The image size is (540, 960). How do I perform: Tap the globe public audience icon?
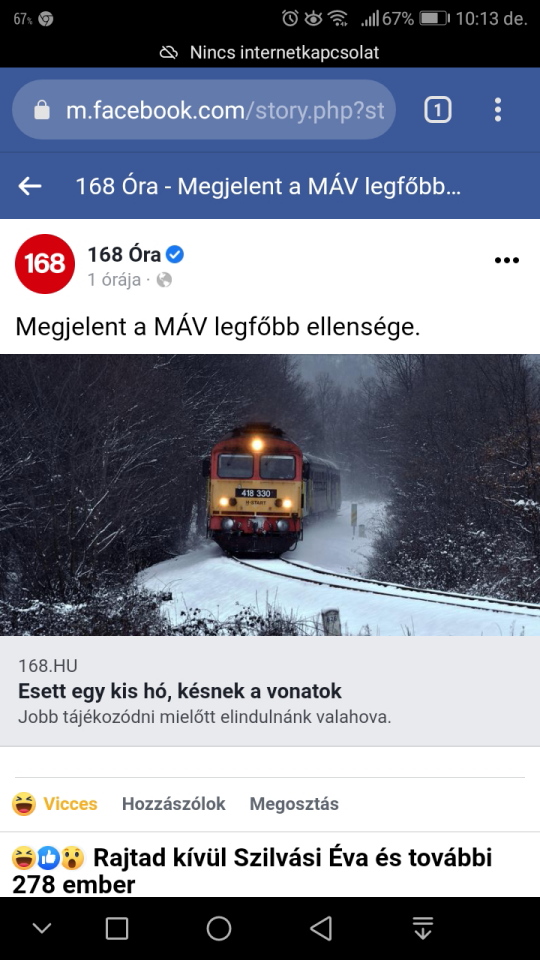[164, 280]
